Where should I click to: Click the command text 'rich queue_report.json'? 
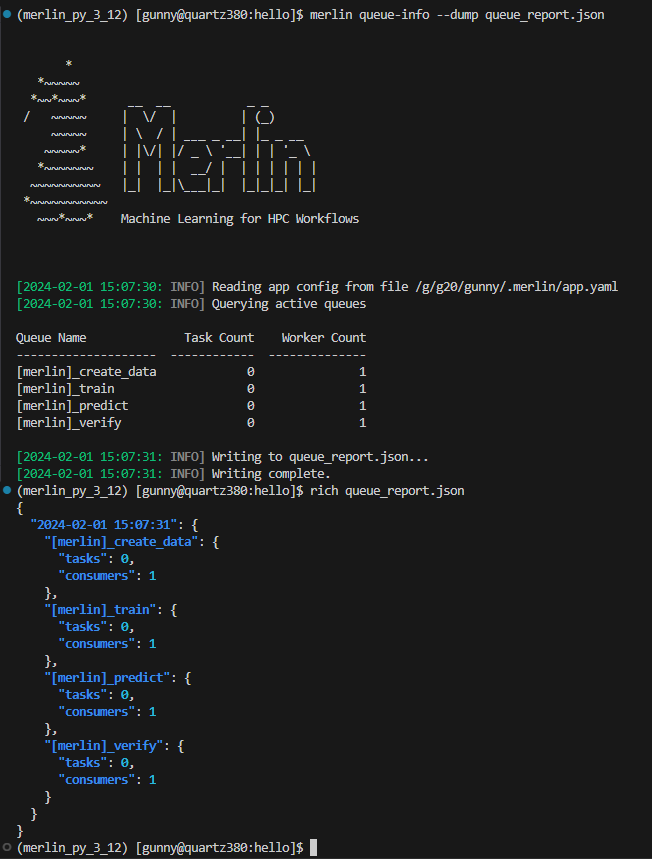point(387,490)
